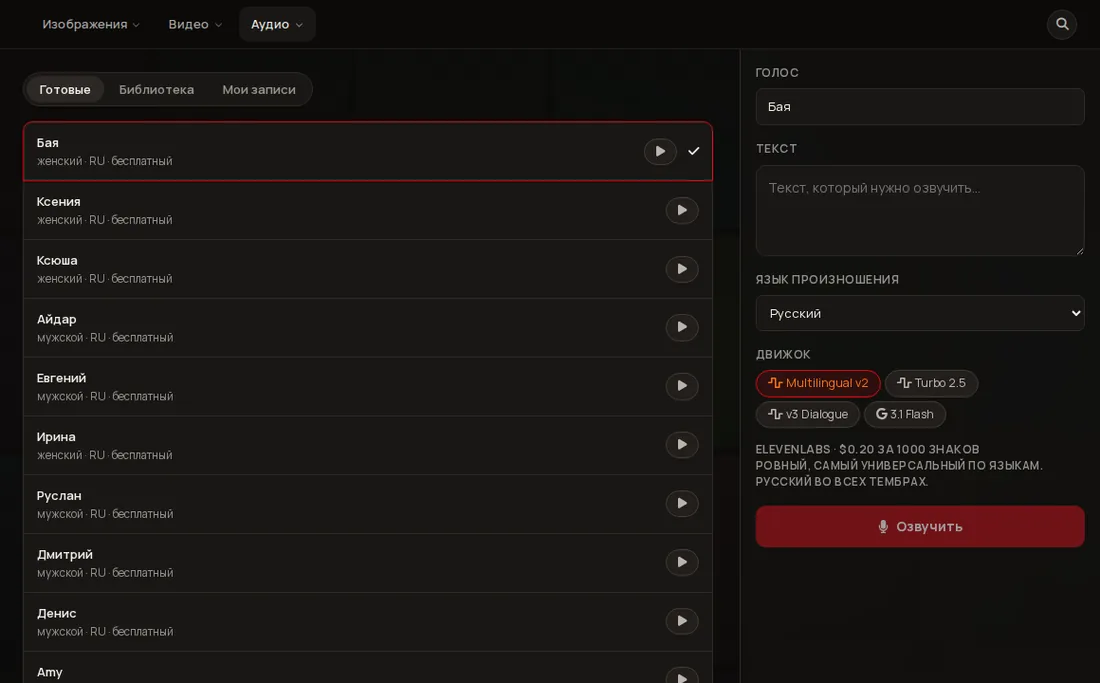The height and width of the screenshot is (683, 1100).
Task: Open the Русский pronunciation language dropdown
Action: (920, 313)
